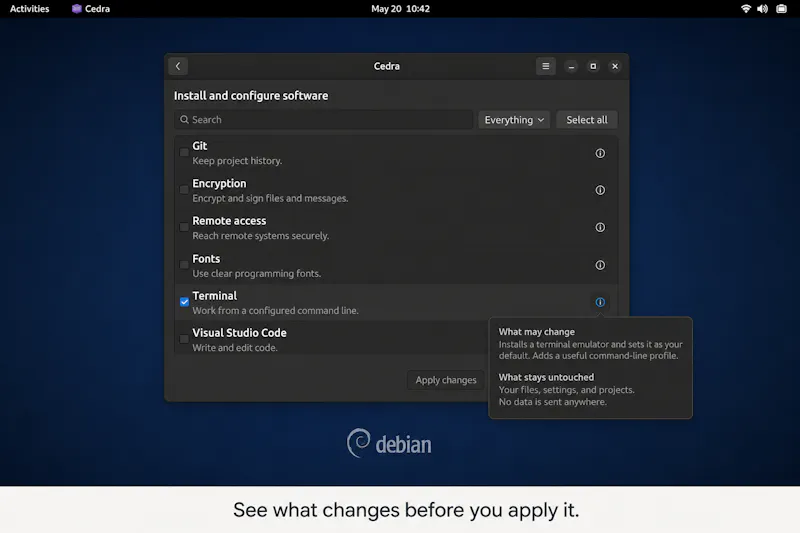Image resolution: width=800 pixels, height=533 pixels.
Task: Click the volume icon in the top bar
Action: (762, 9)
